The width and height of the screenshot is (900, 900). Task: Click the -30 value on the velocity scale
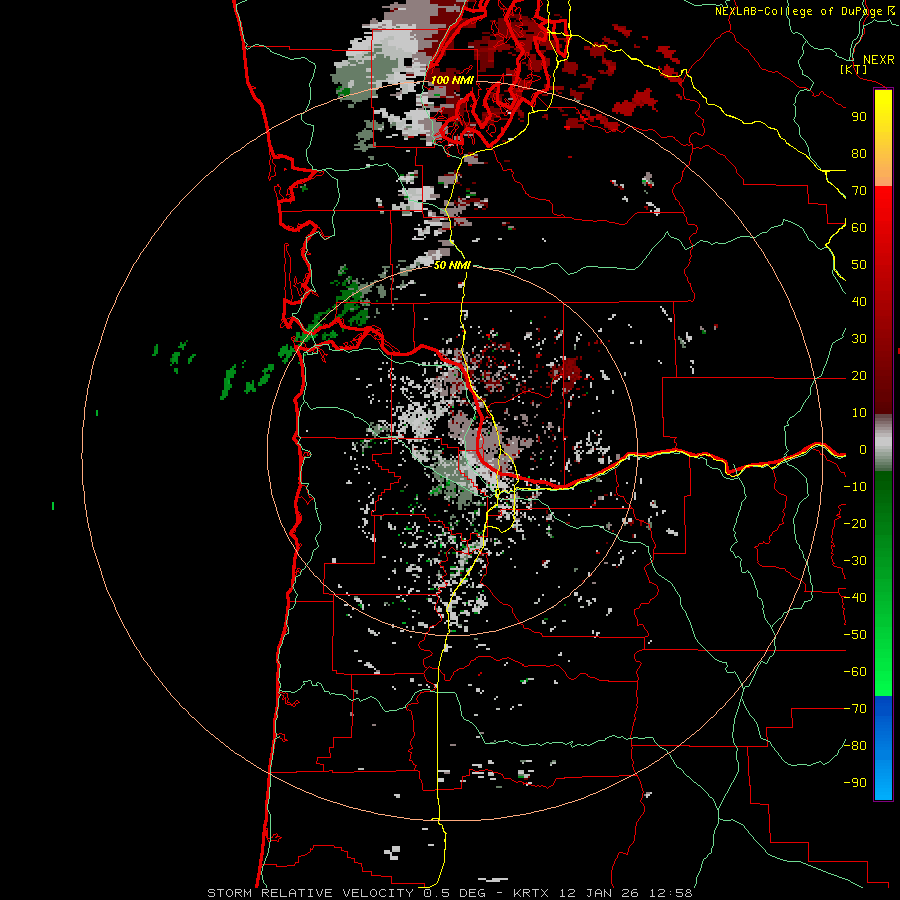click(x=855, y=561)
